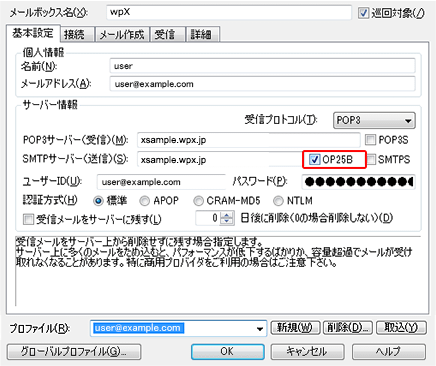The image size is (436, 366).
Task: Click the キャンセル button
Action: click(x=307, y=351)
